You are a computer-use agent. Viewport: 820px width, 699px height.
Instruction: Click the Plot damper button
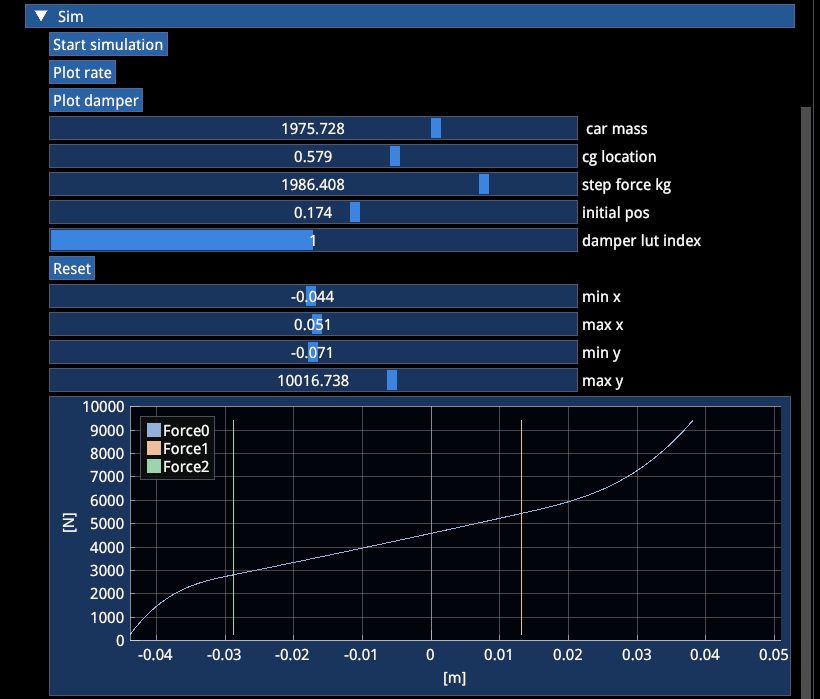click(x=96, y=100)
